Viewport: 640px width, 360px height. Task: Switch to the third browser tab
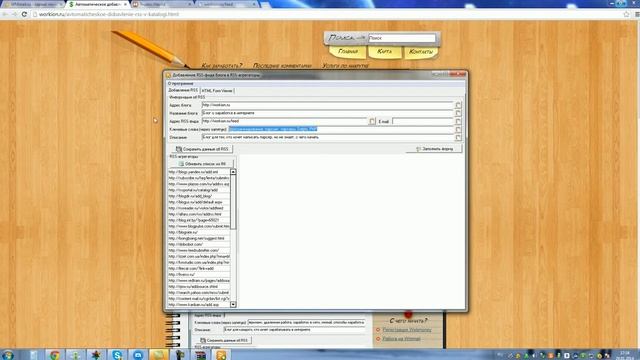(x=162, y=4)
